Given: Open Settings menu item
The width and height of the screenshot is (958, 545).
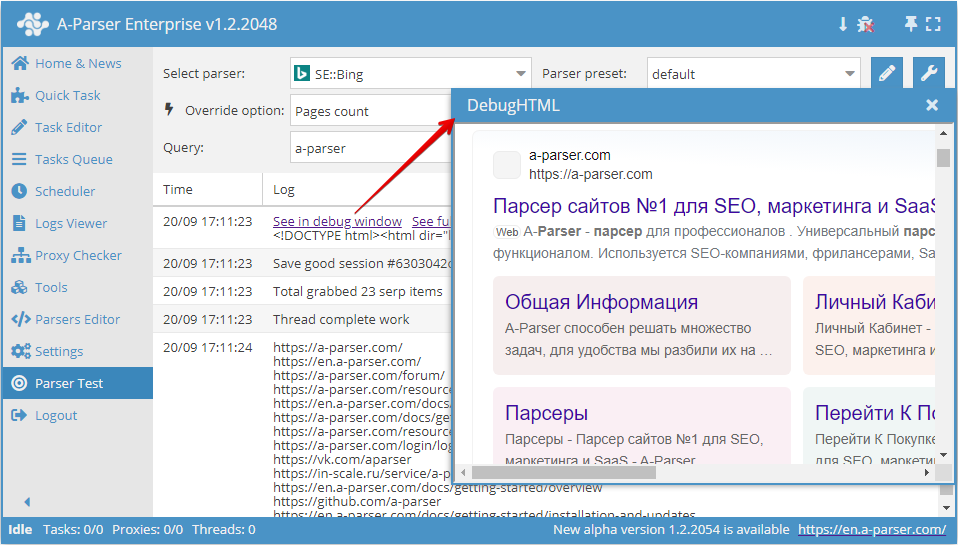Looking at the screenshot, I should click(x=78, y=351).
